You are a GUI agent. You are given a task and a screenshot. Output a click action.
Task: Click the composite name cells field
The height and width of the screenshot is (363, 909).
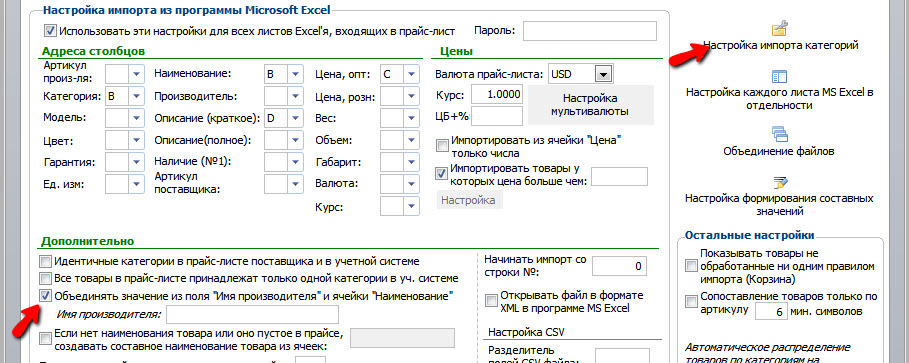(403, 337)
